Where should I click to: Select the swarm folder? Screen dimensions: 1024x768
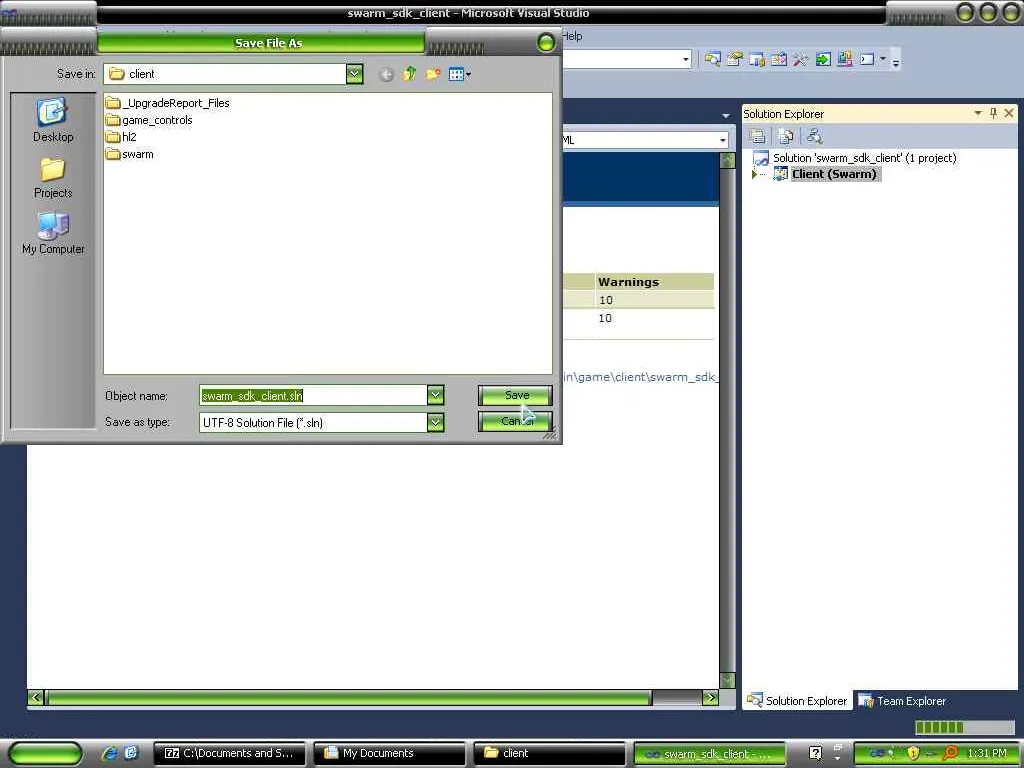[130, 155]
